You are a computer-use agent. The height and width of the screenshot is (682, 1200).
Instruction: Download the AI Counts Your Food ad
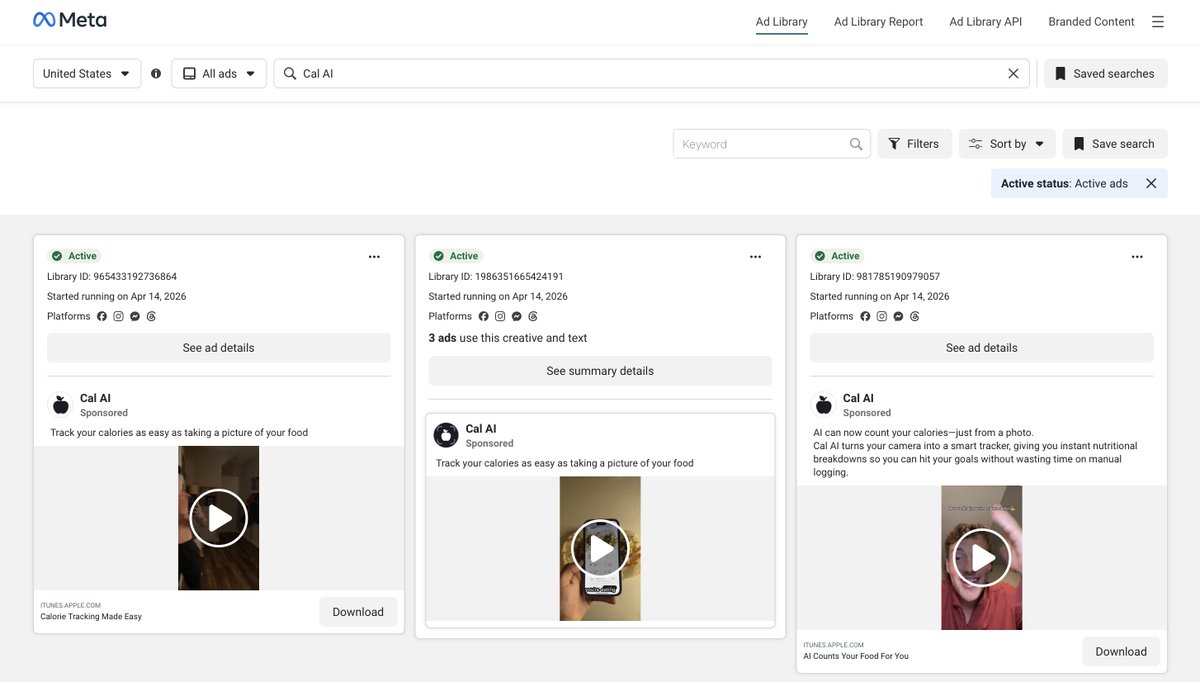point(1121,651)
